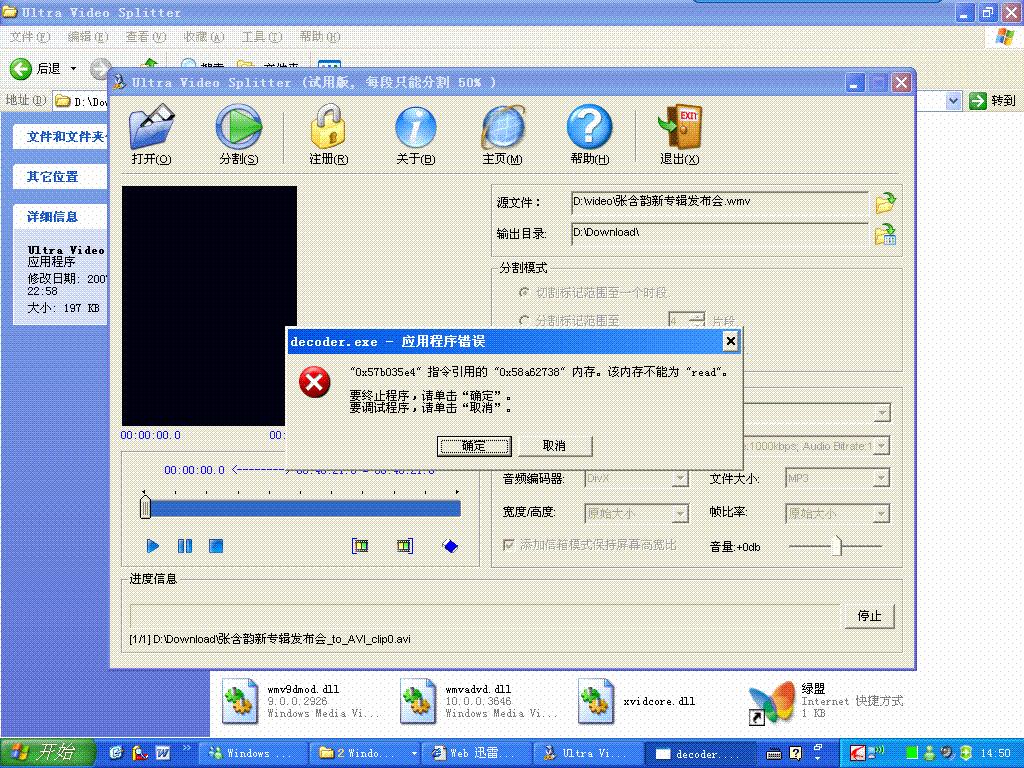Toggle 添加信箱模式保持屏幕高宽比 checkbox
The height and width of the screenshot is (768, 1024).
pos(508,545)
